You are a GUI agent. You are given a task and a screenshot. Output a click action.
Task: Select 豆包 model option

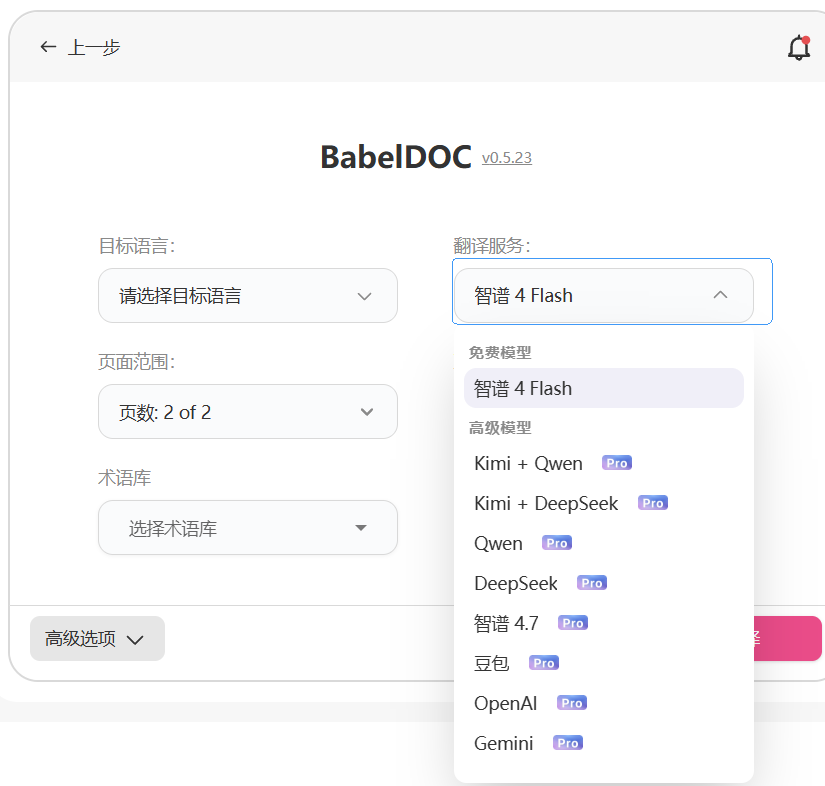603,663
